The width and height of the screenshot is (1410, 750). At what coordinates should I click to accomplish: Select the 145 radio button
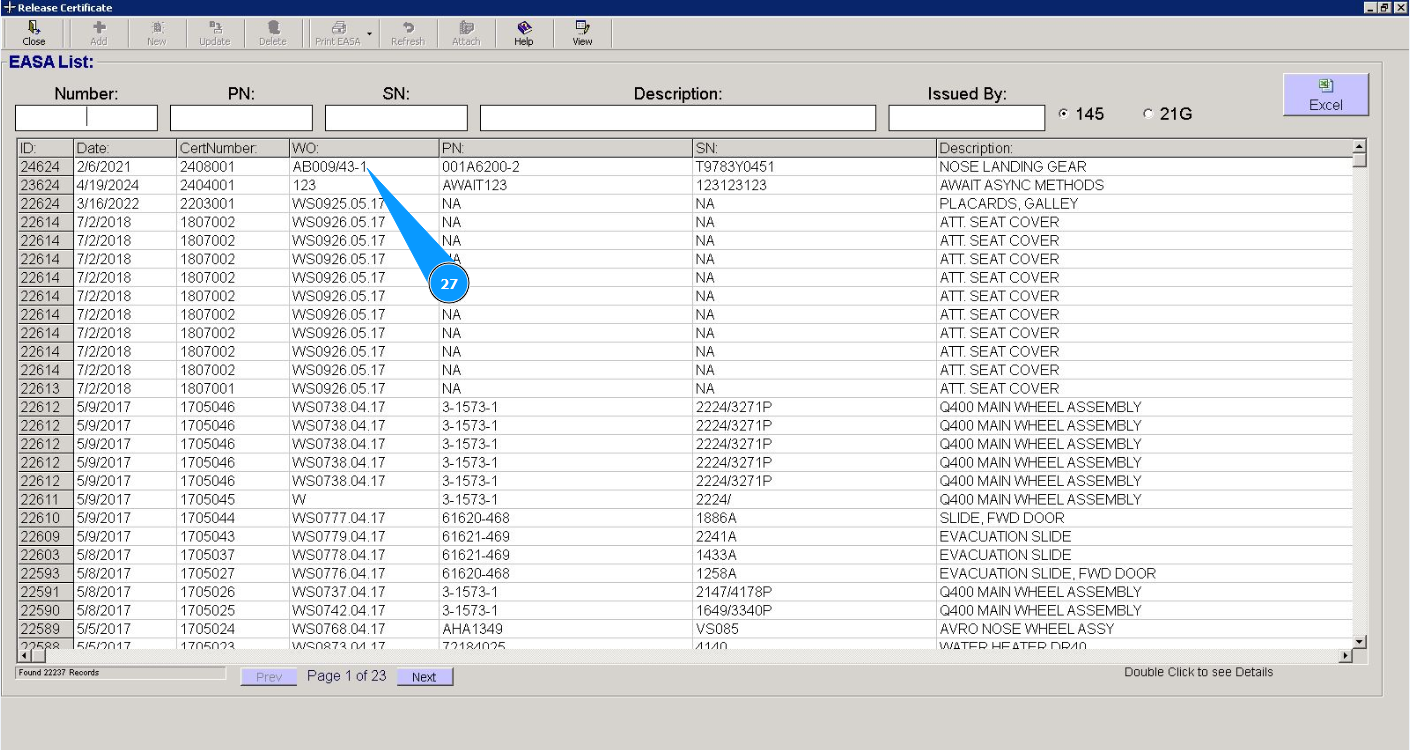[x=1063, y=114]
